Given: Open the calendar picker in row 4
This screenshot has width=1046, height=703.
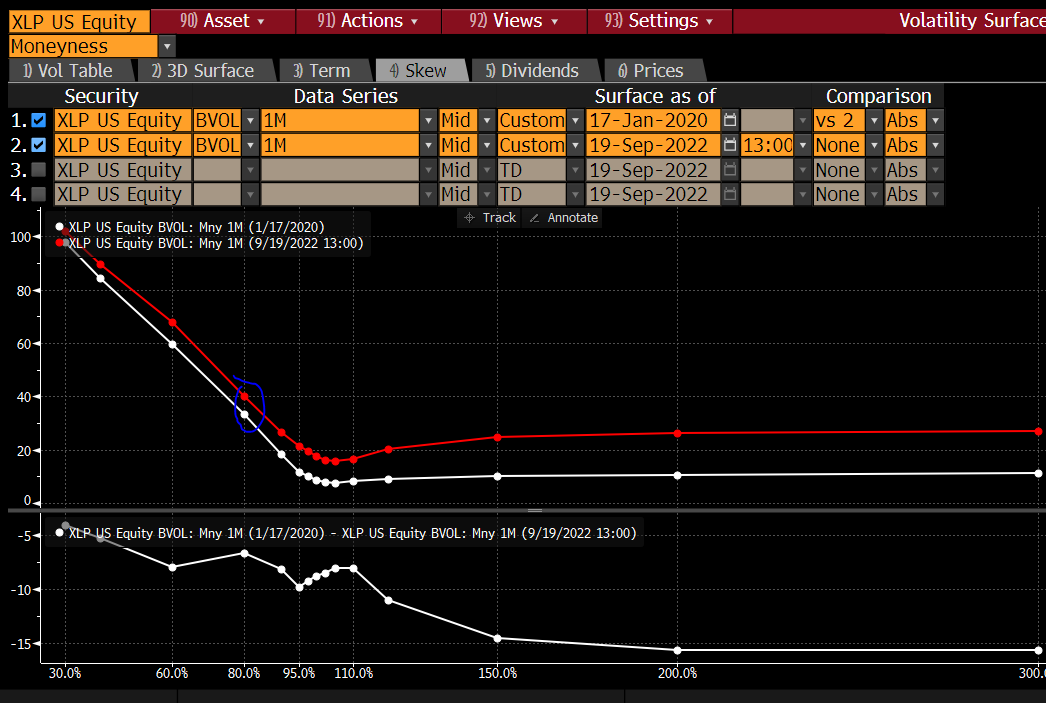Looking at the screenshot, I should pos(730,194).
